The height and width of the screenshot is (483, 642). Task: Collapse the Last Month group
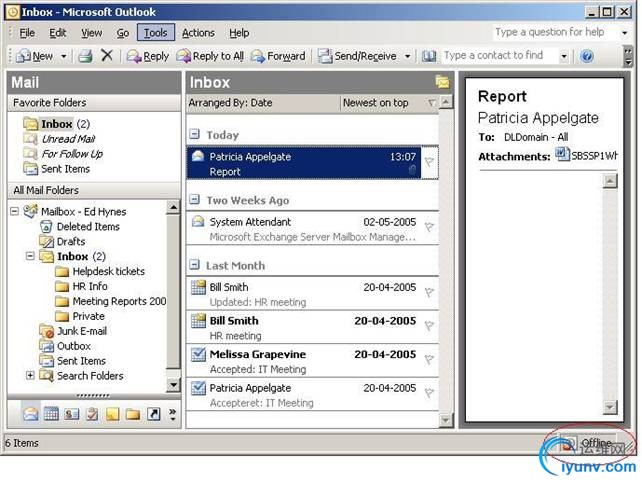(x=194, y=264)
